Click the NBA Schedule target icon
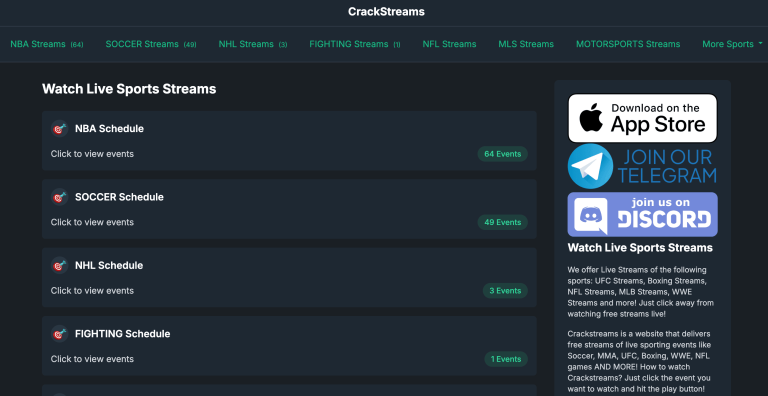 [x=59, y=129]
